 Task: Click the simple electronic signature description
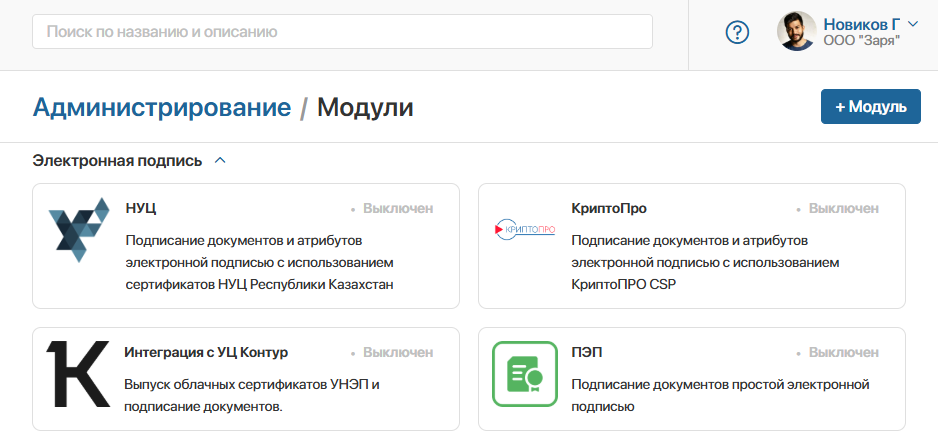[720, 396]
